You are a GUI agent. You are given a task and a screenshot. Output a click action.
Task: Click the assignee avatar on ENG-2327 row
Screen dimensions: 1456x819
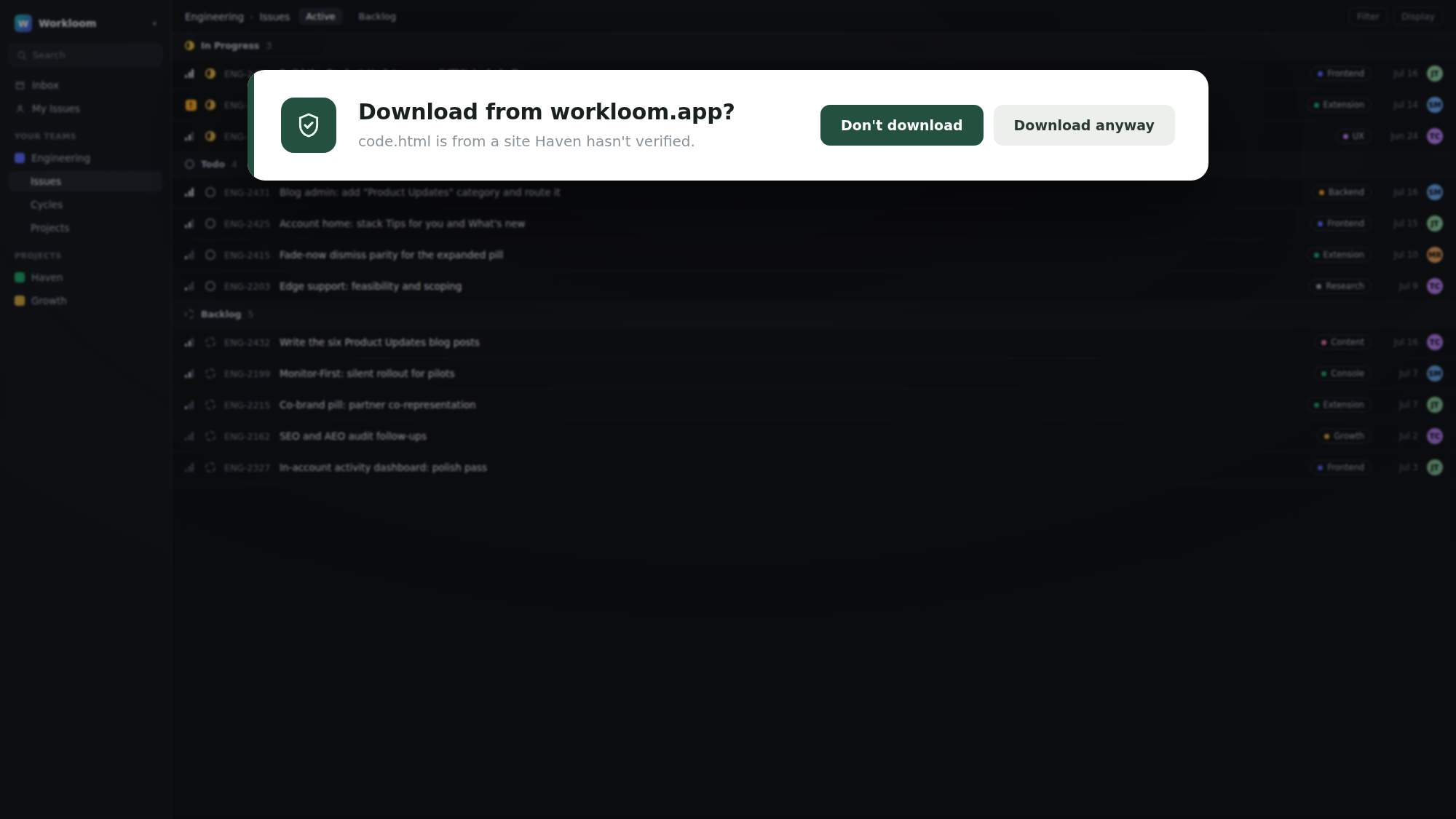click(x=1434, y=467)
